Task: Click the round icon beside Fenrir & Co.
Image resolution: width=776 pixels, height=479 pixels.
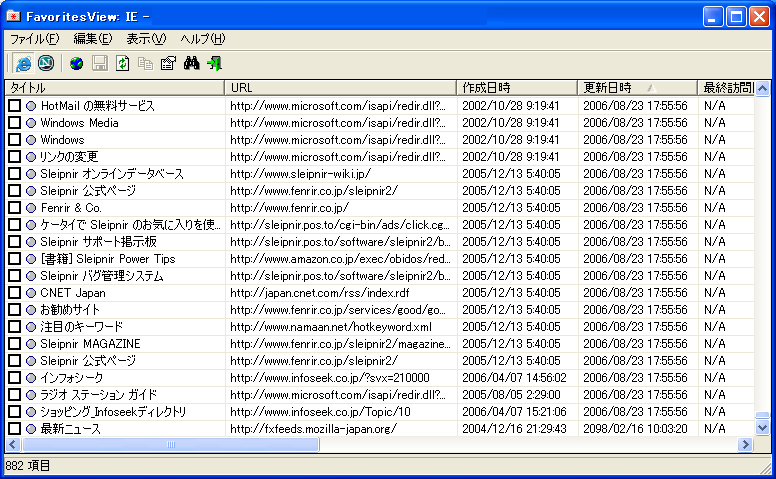Action: (x=31, y=208)
